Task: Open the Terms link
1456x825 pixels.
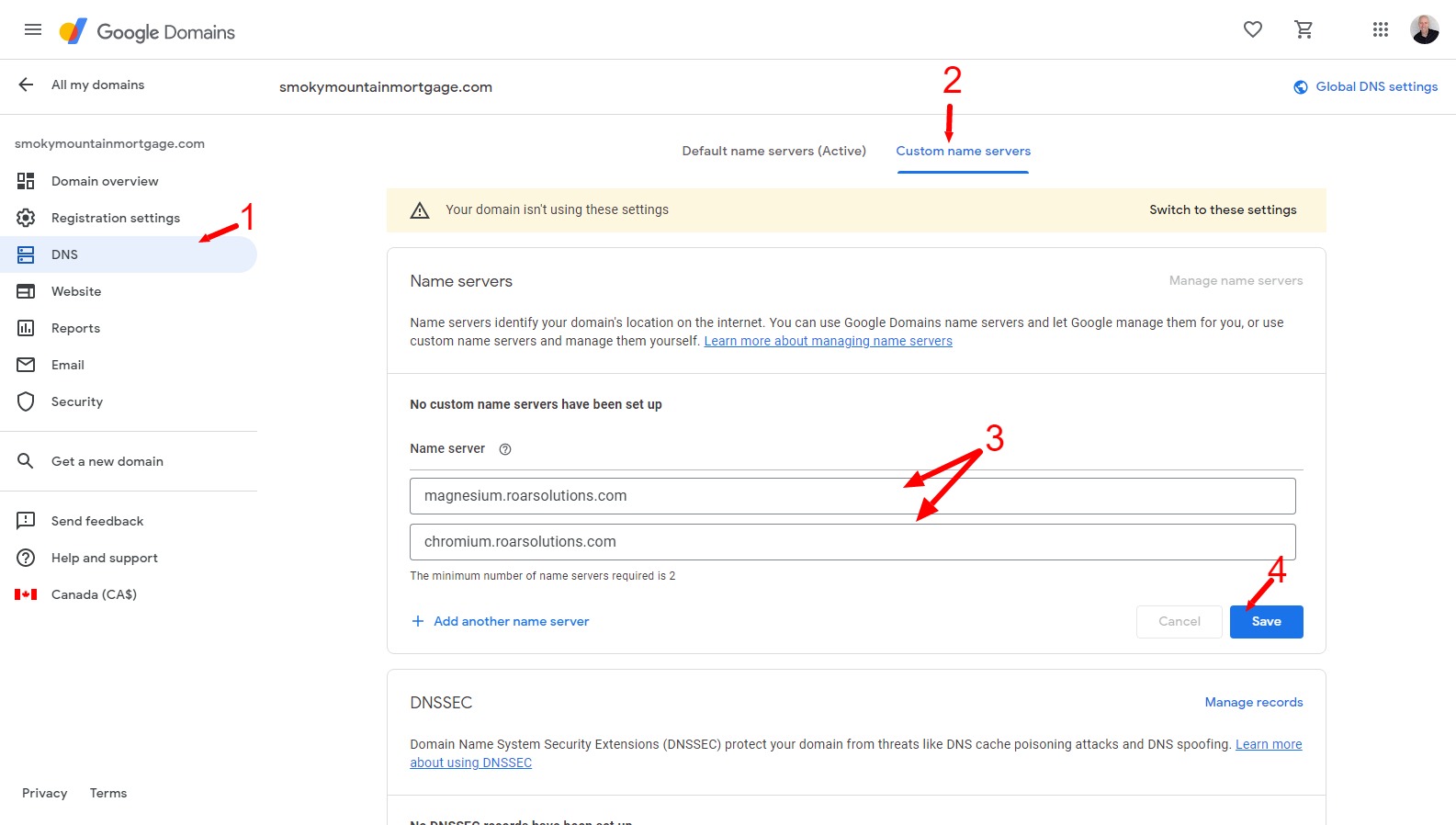Action: pyautogui.click(x=108, y=793)
